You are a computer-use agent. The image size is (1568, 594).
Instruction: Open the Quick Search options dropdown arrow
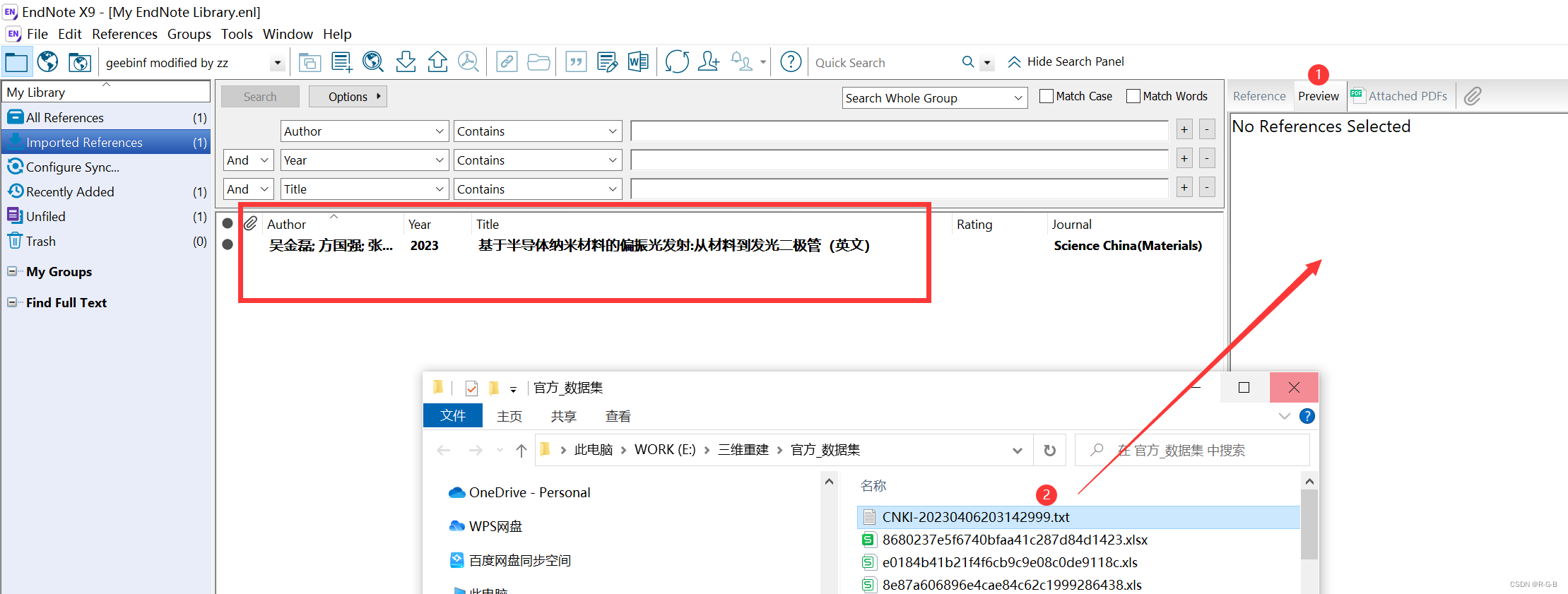pyautogui.click(x=987, y=63)
